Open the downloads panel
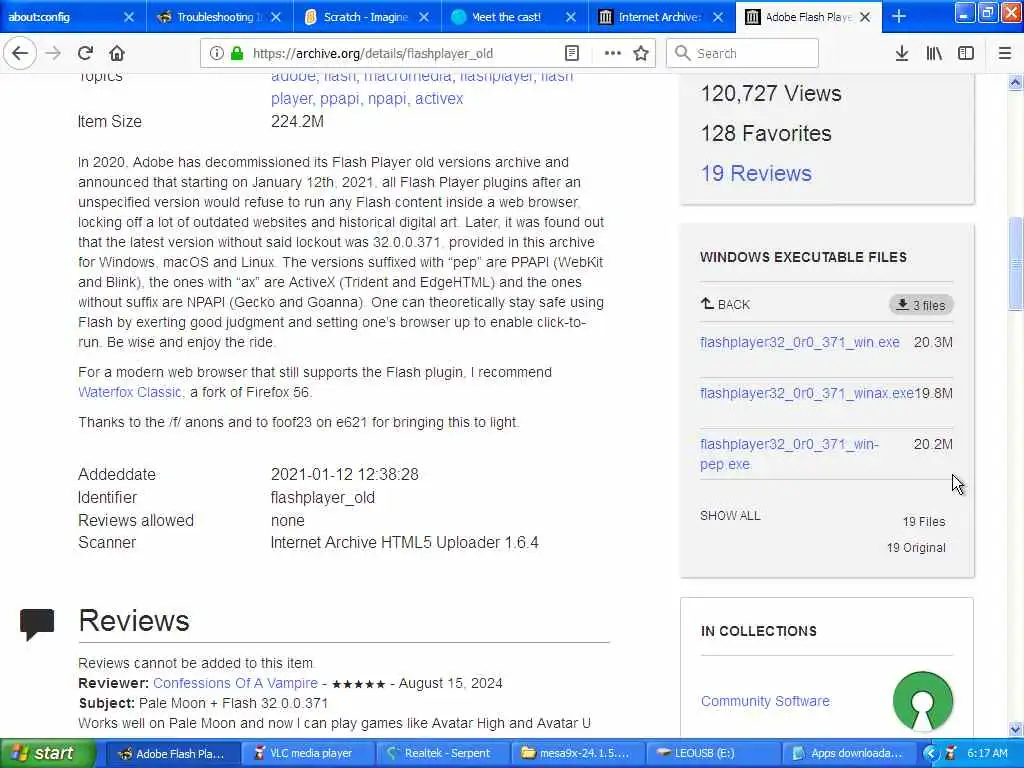 902,54
